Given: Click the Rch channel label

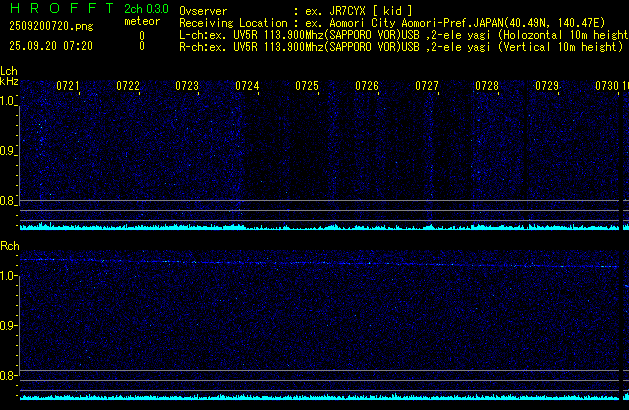Looking at the screenshot, I should pos(9,245).
